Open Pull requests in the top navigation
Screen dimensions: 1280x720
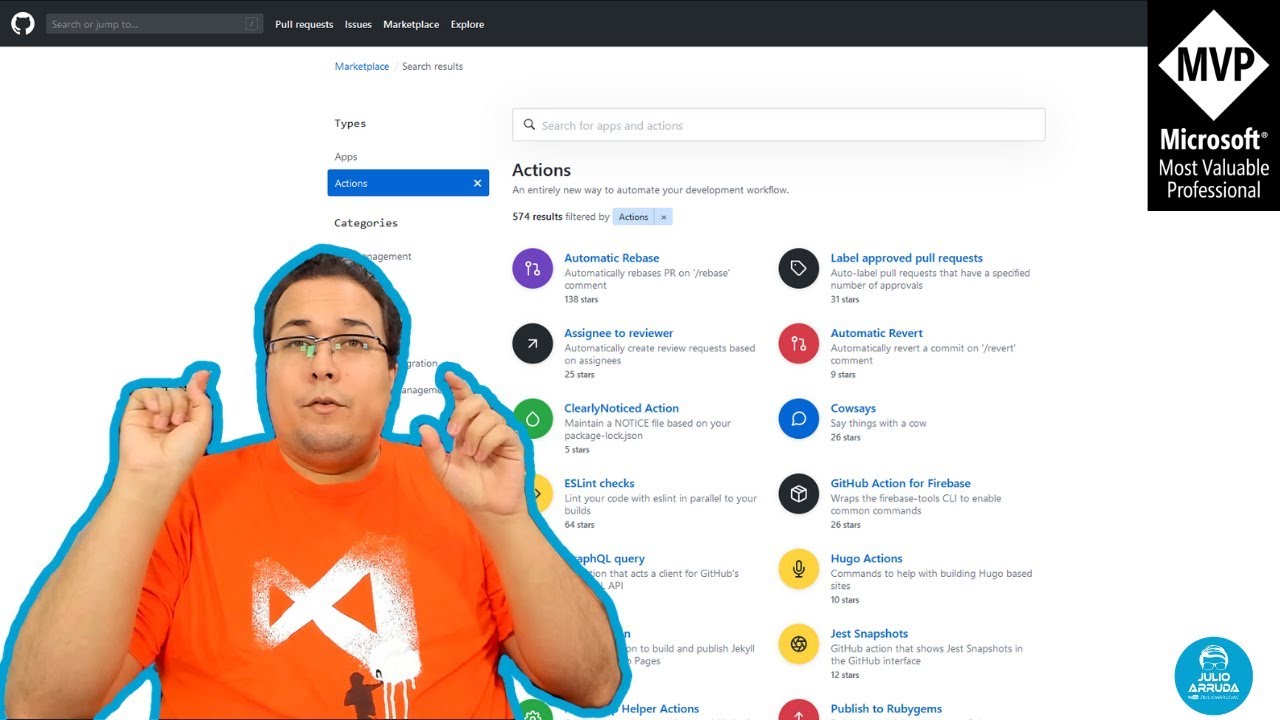[304, 24]
